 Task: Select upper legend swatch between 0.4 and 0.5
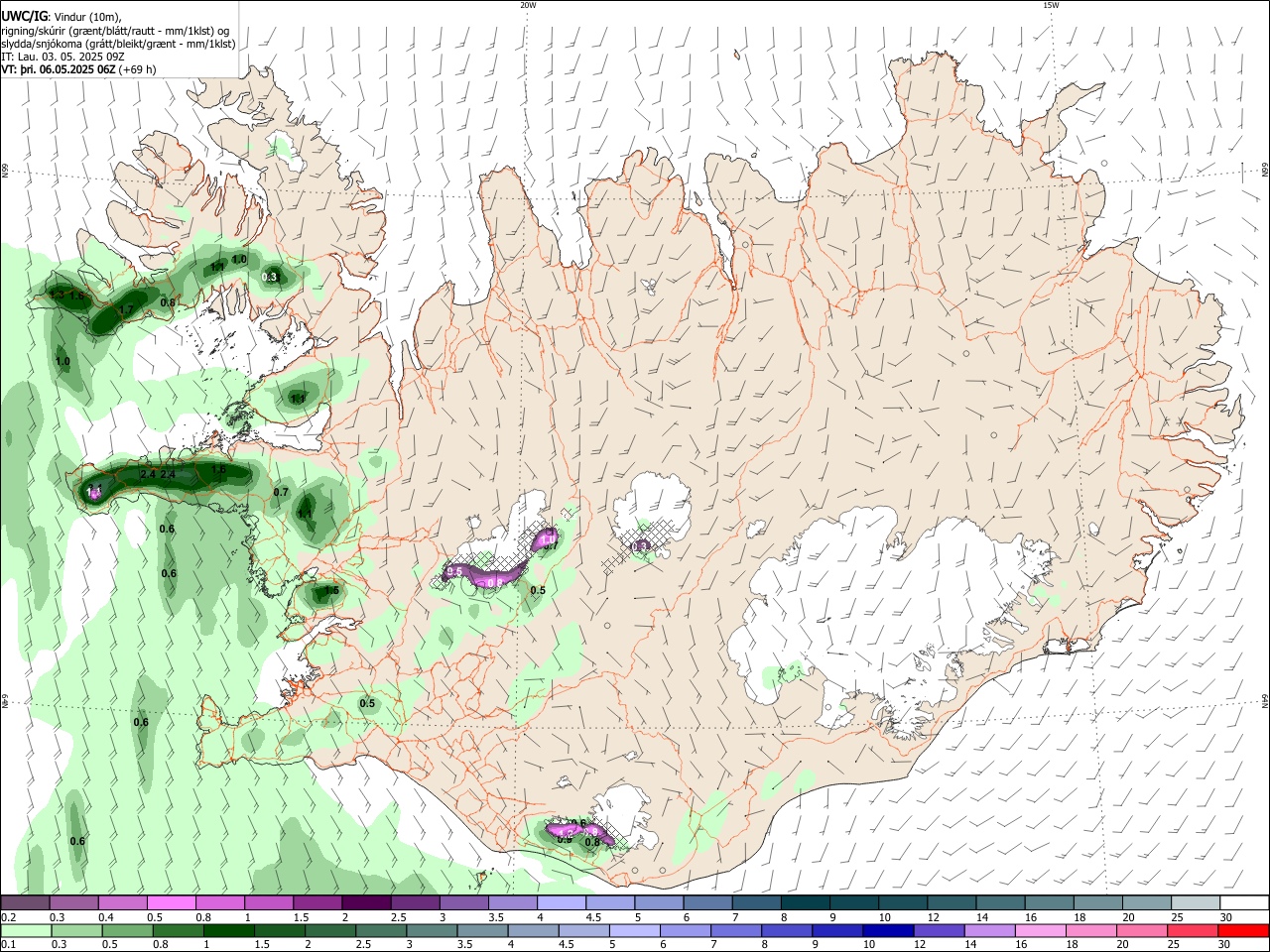click(123, 903)
